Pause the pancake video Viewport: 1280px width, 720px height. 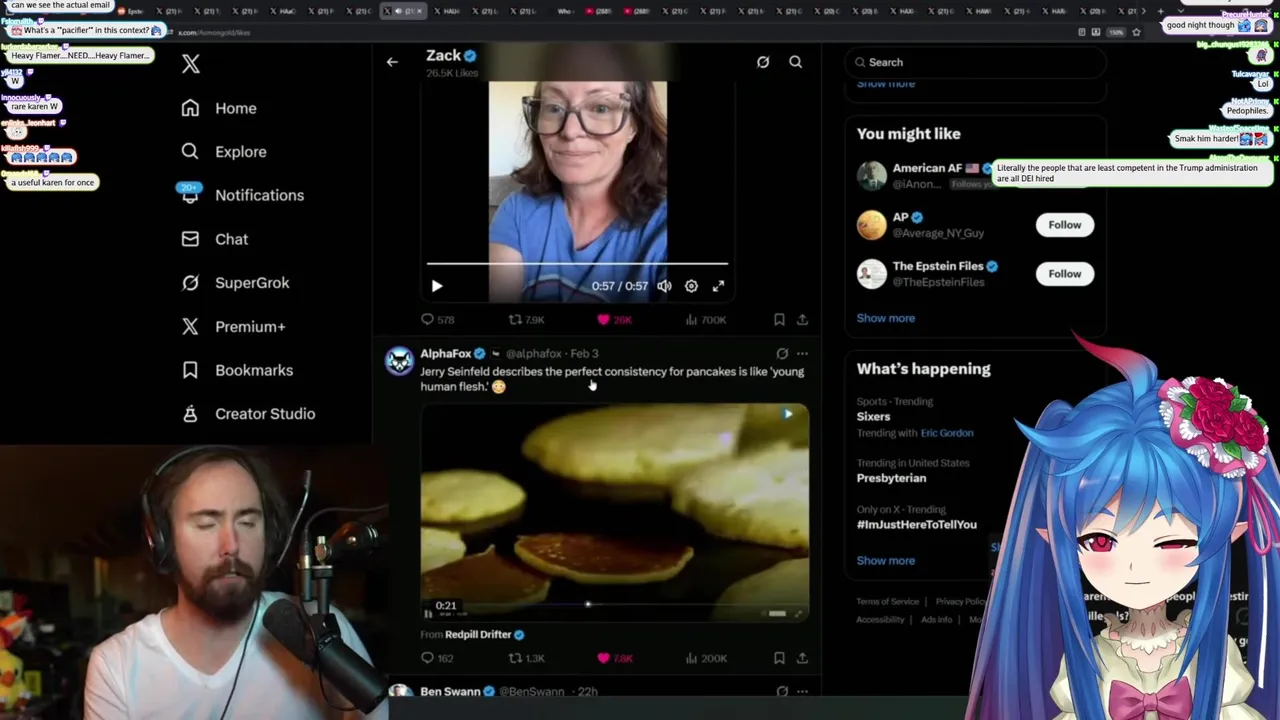tap(428, 614)
